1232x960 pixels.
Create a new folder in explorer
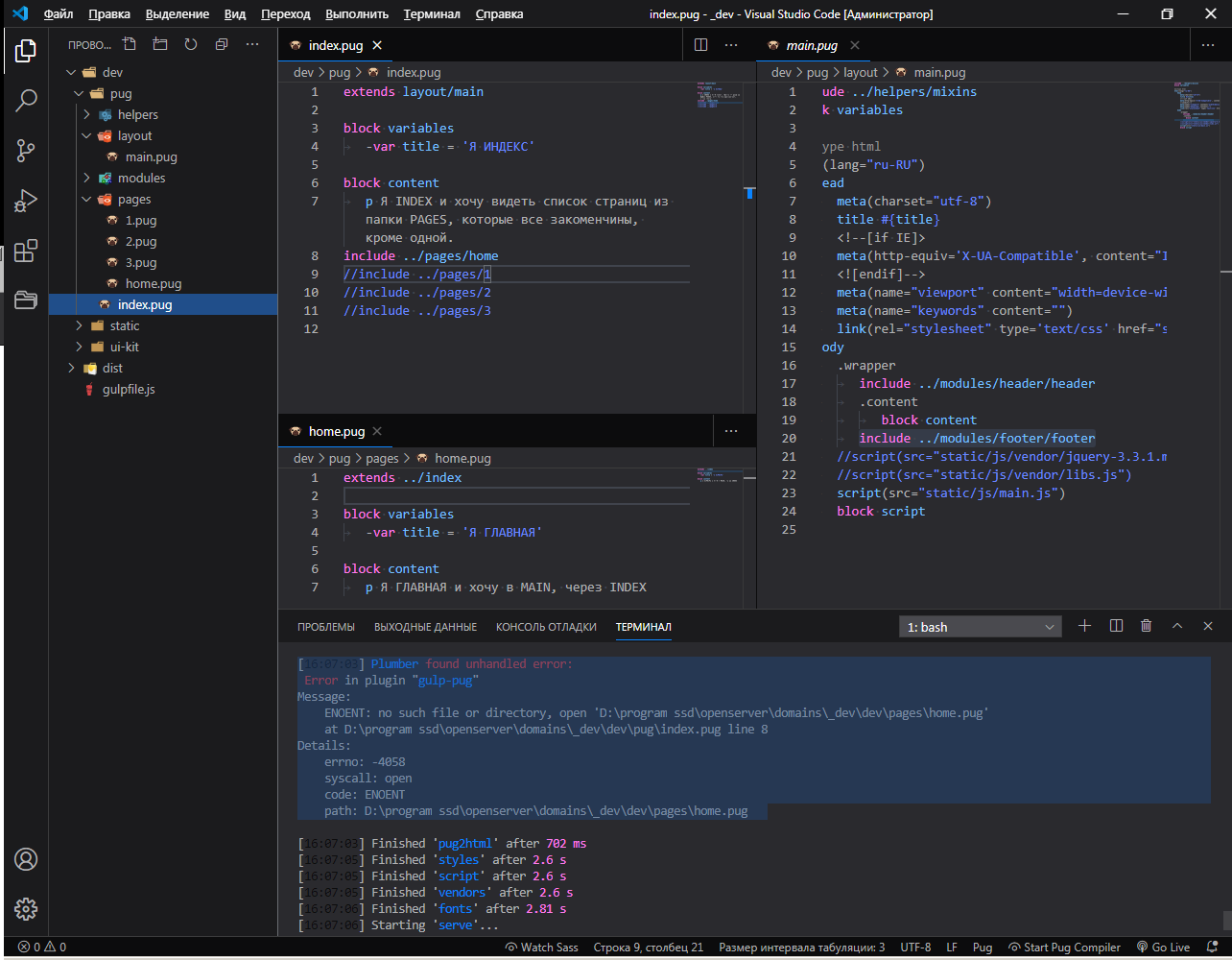(x=160, y=44)
